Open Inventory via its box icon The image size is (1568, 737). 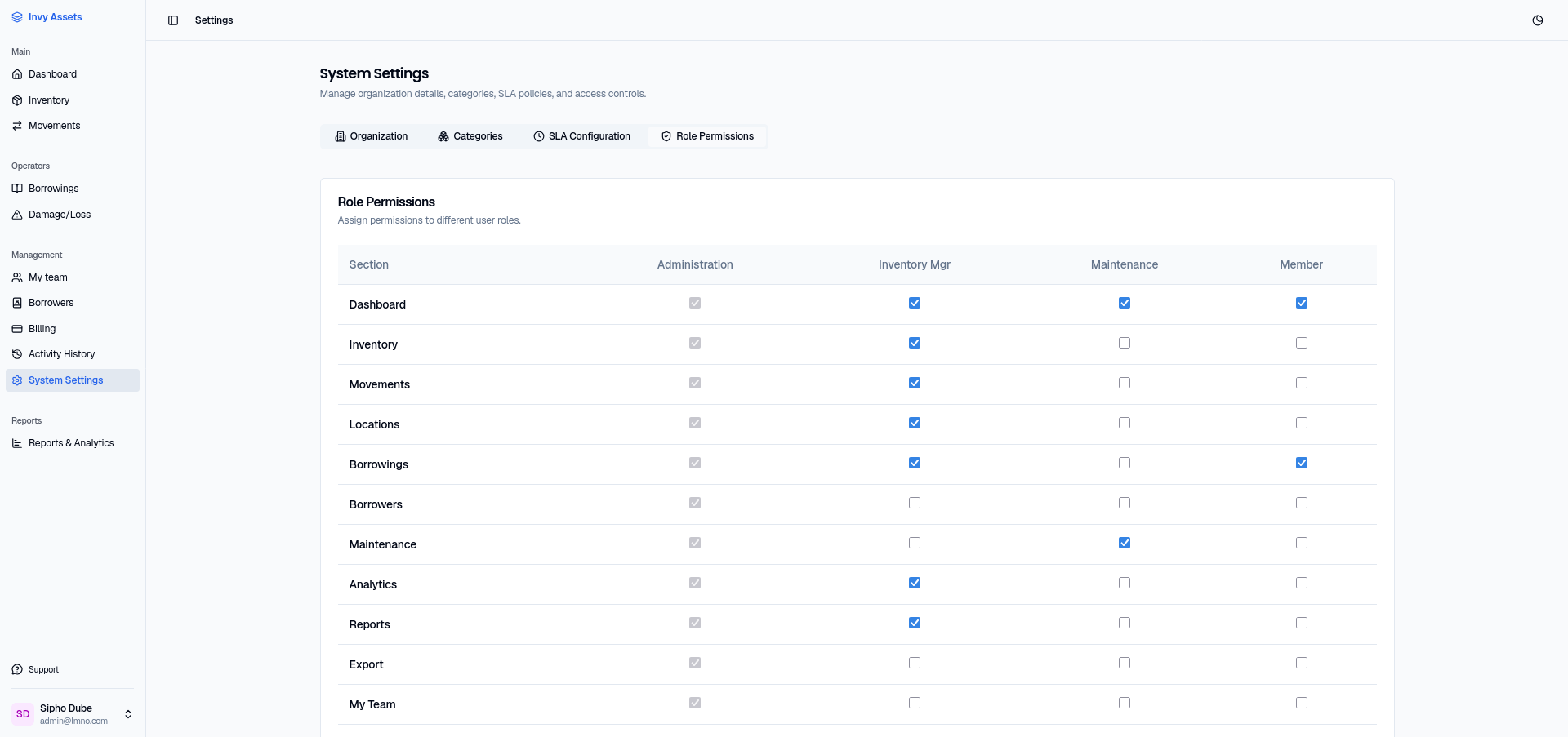tap(17, 100)
